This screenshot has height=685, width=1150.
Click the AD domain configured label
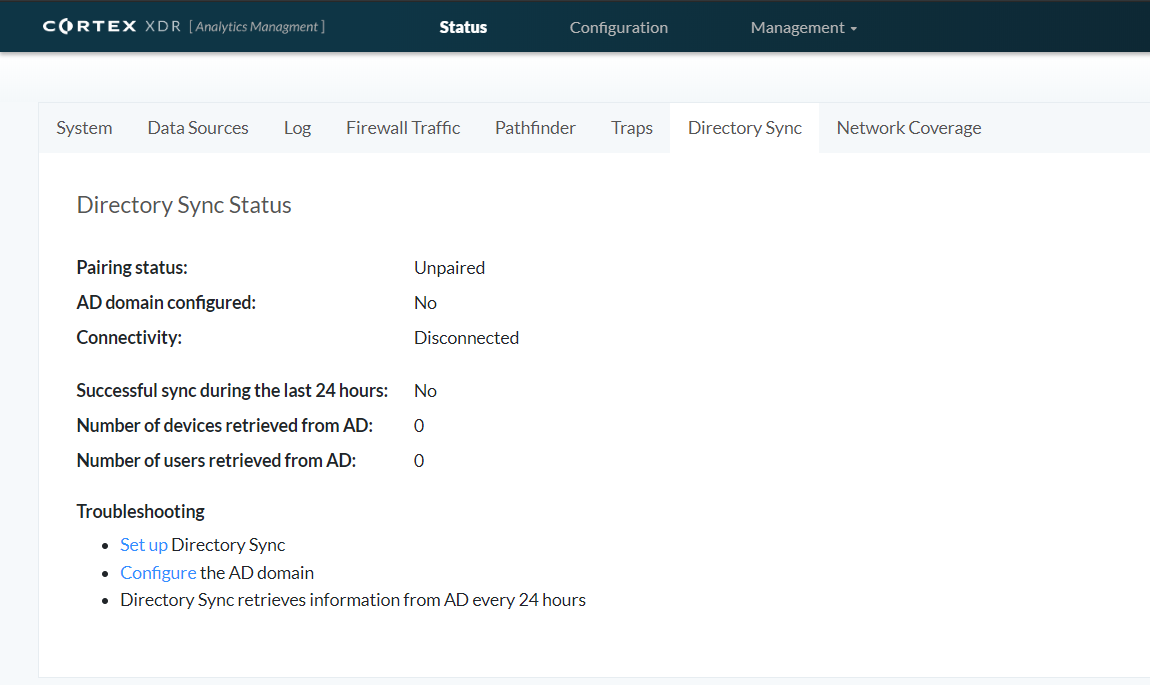coord(166,303)
